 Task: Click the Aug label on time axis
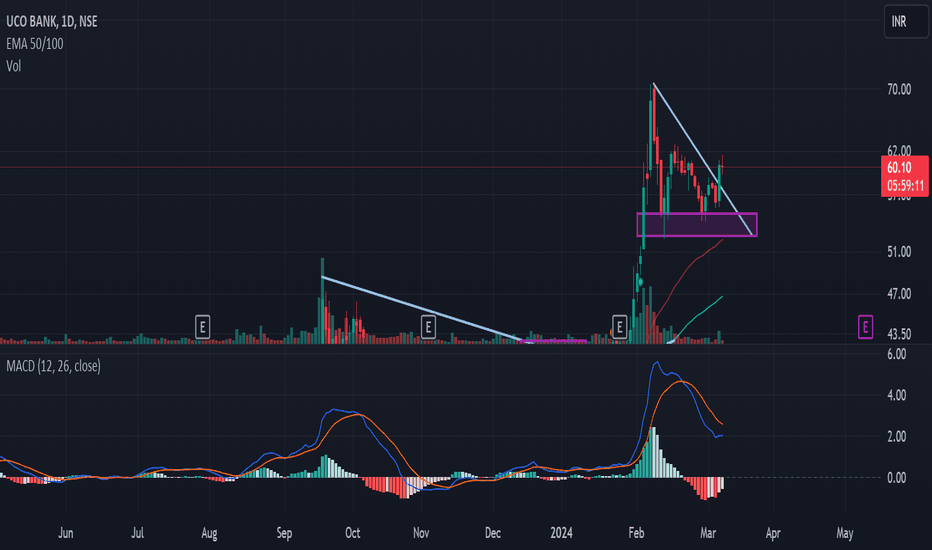209,533
